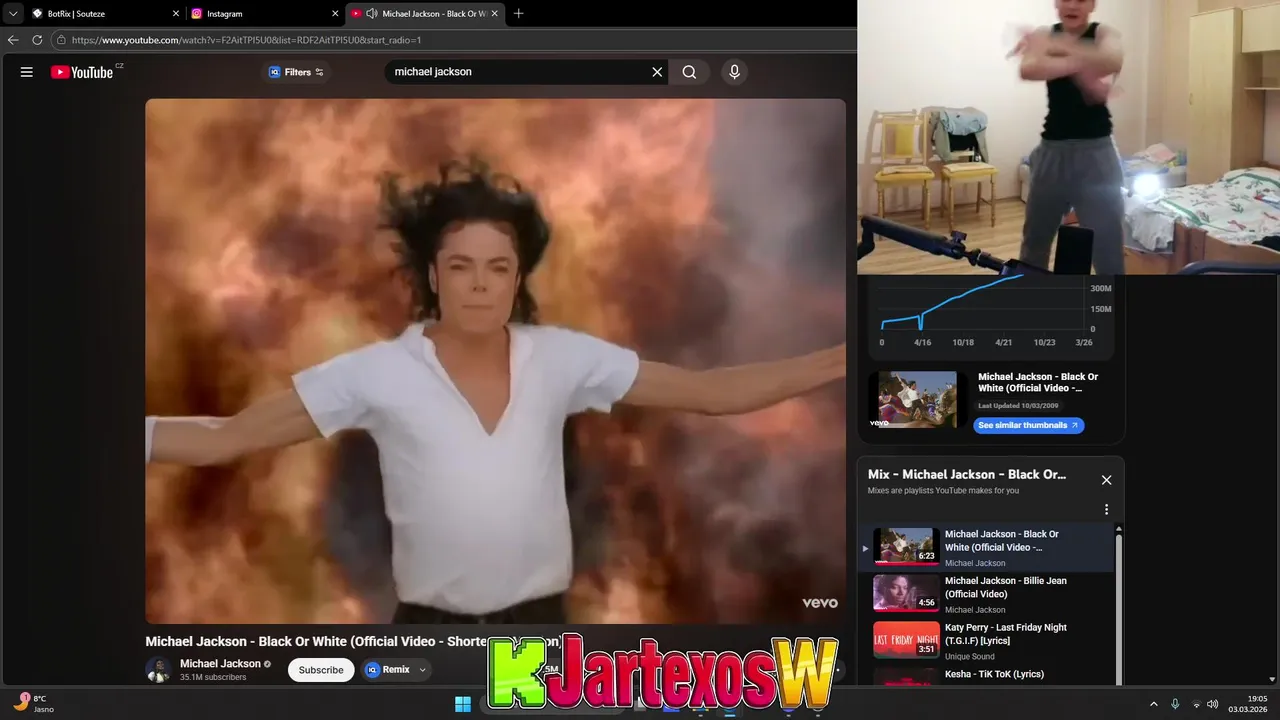The image size is (1280, 720).
Task: Click the browser address bar URL
Action: coord(246,40)
